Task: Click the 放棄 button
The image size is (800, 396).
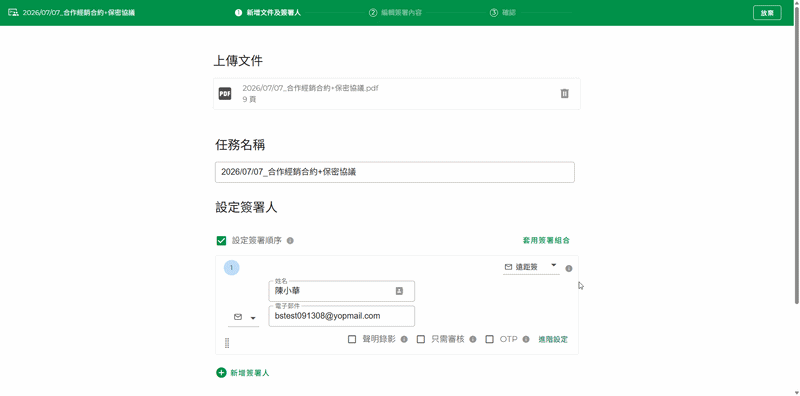Action: click(x=767, y=13)
